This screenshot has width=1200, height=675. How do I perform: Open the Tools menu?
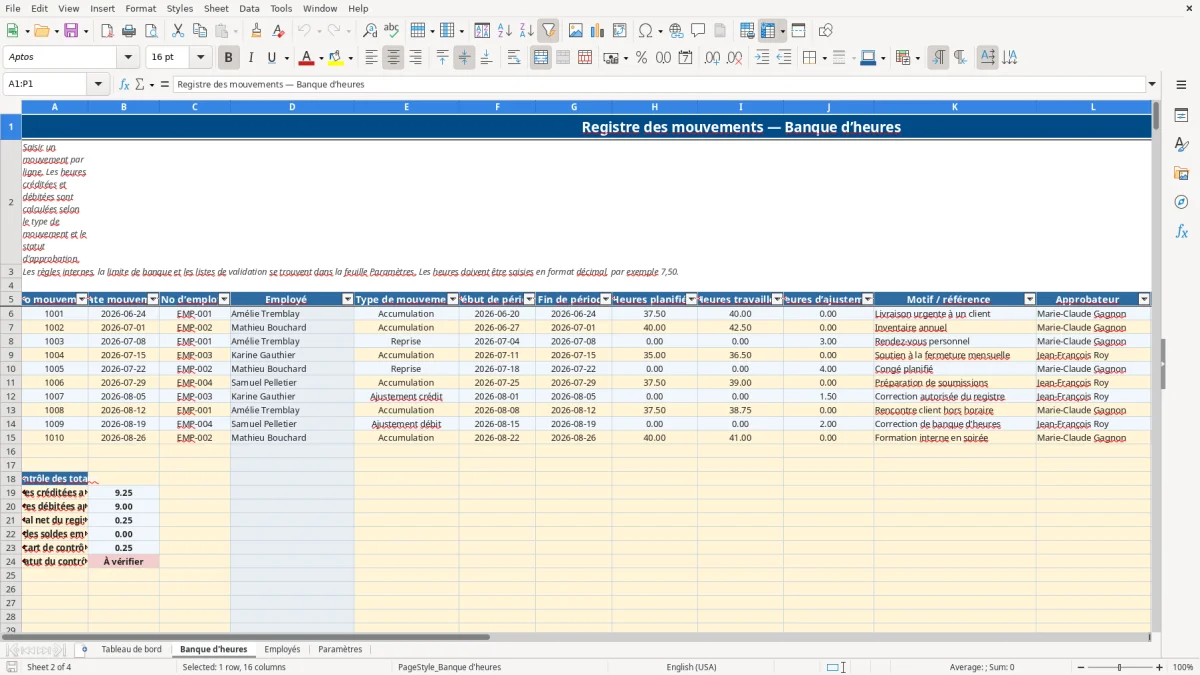pos(281,8)
